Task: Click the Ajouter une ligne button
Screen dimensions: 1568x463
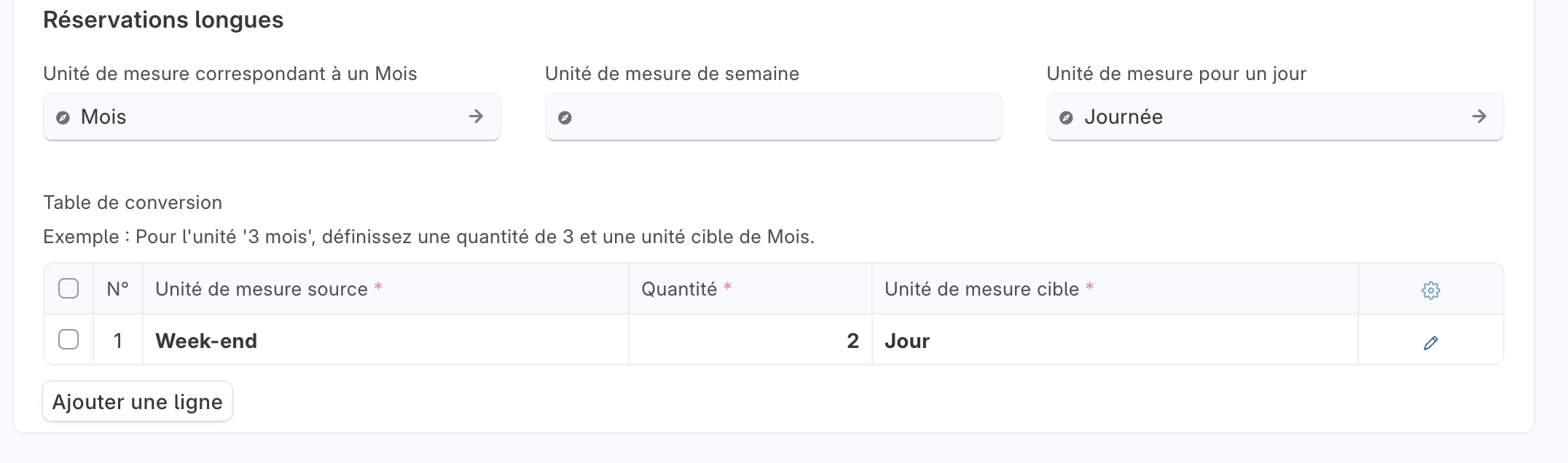Action: coord(138,402)
